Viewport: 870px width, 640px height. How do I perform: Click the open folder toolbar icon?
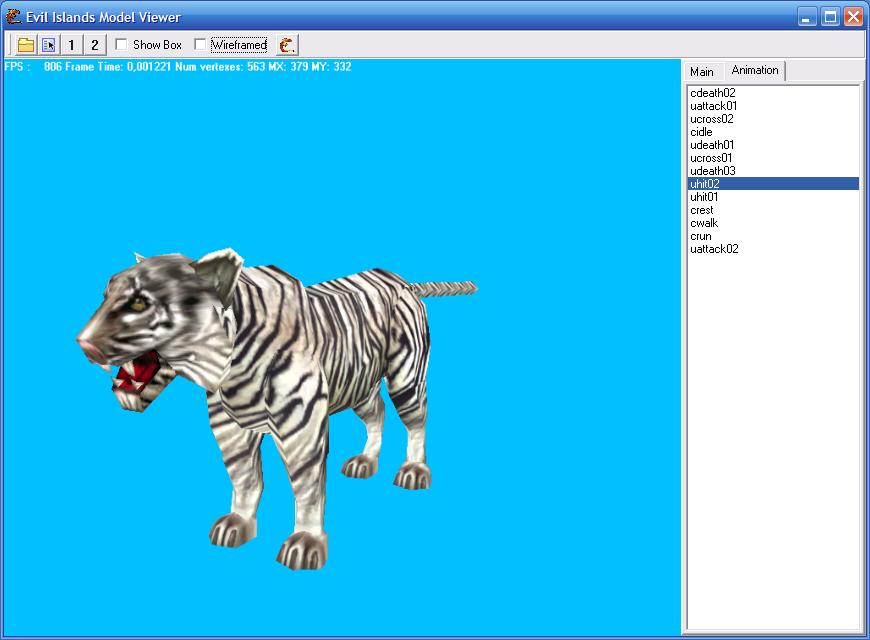[26, 45]
